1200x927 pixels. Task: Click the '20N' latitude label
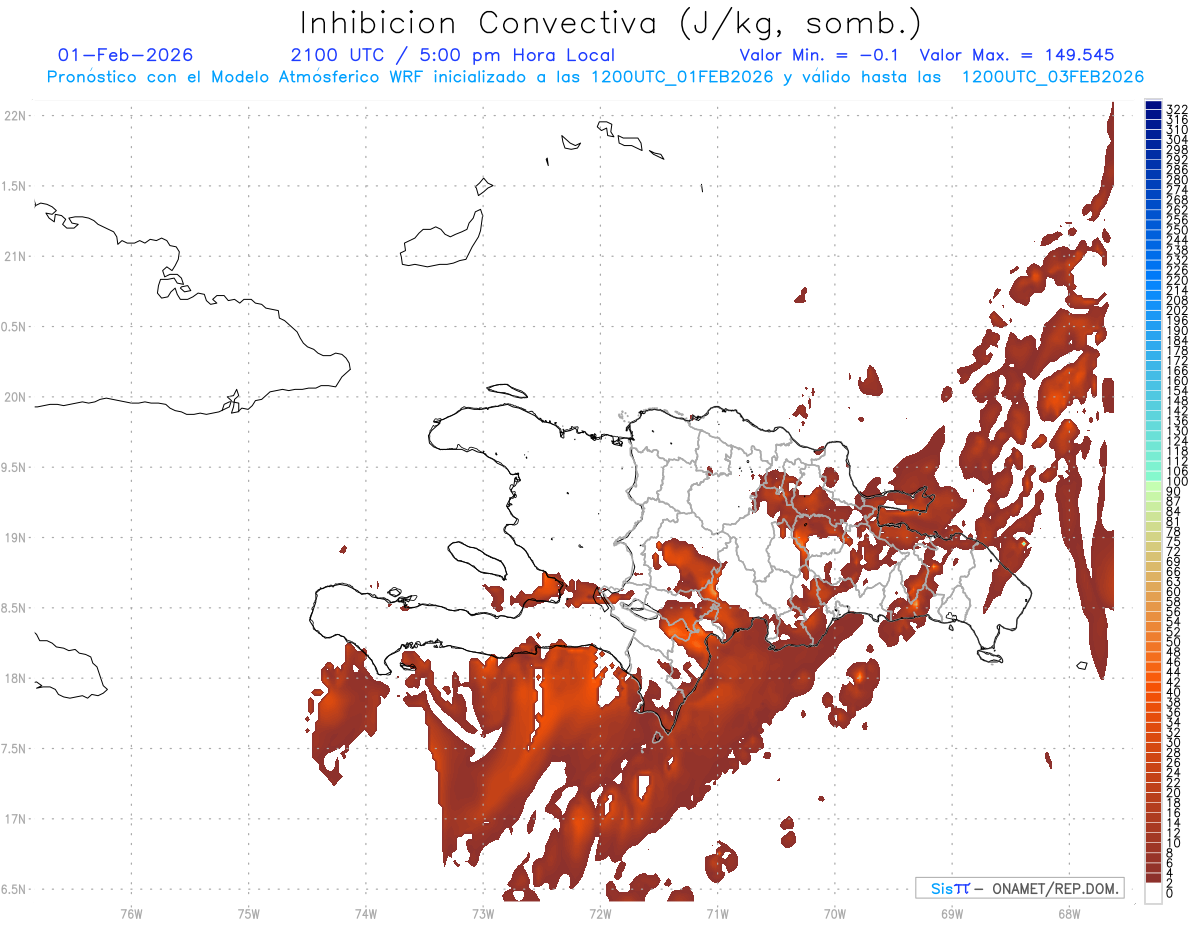point(14,397)
